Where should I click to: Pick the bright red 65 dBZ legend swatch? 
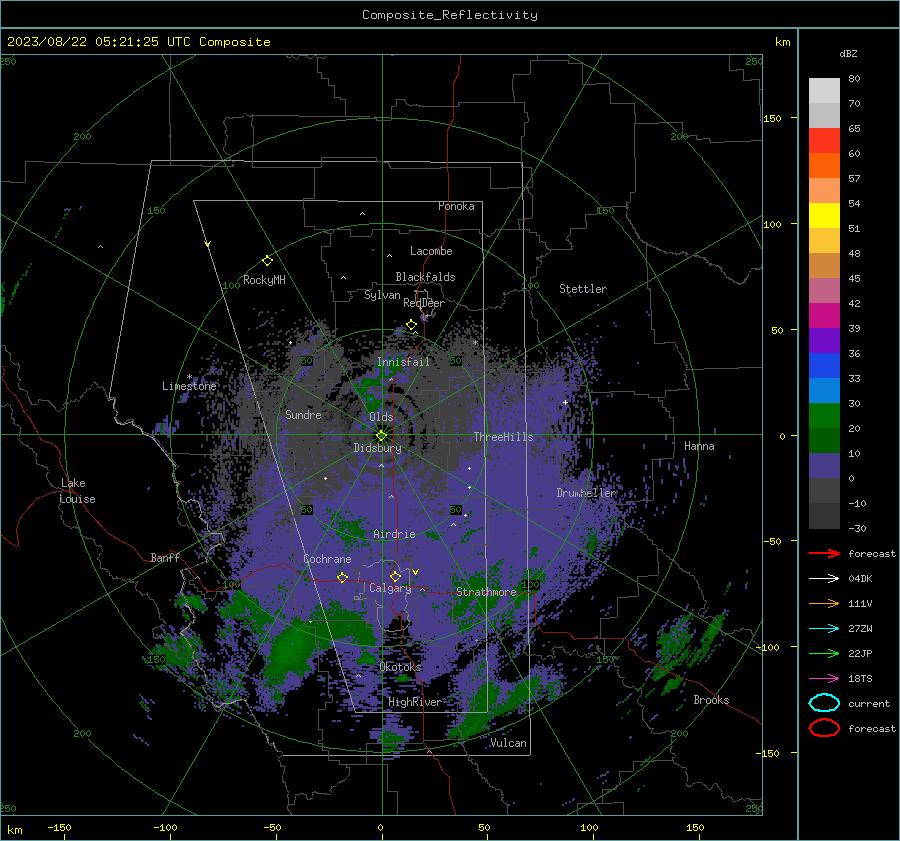pos(824,140)
